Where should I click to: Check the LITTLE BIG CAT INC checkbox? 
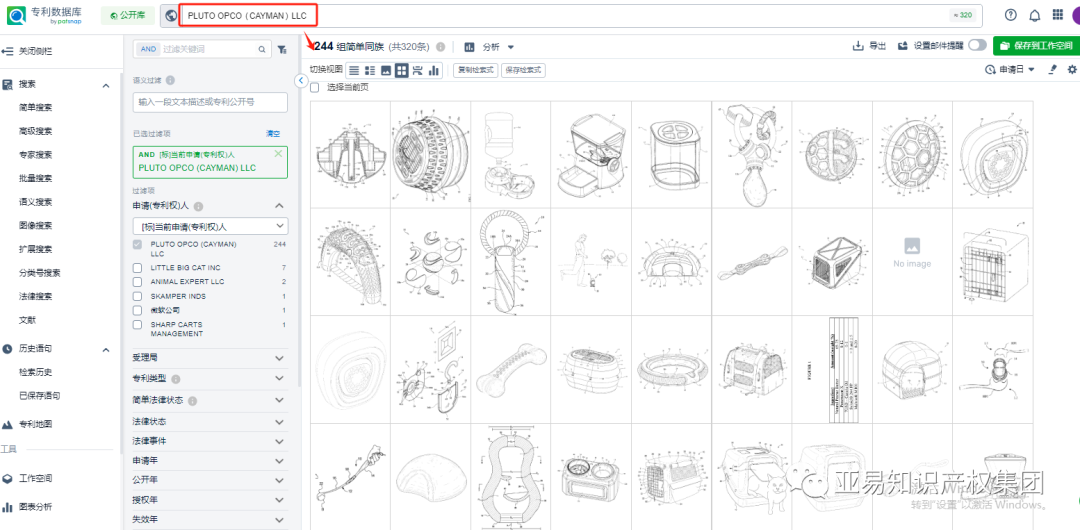(x=138, y=267)
